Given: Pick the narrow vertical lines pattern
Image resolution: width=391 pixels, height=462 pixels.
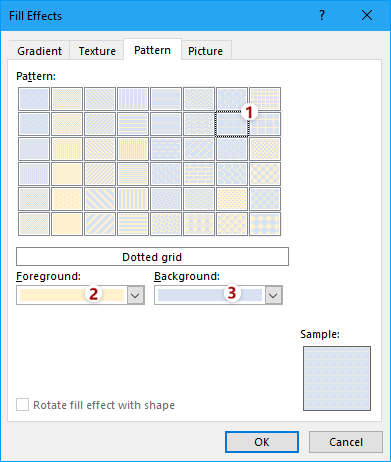Looking at the screenshot, I should [x=133, y=149].
